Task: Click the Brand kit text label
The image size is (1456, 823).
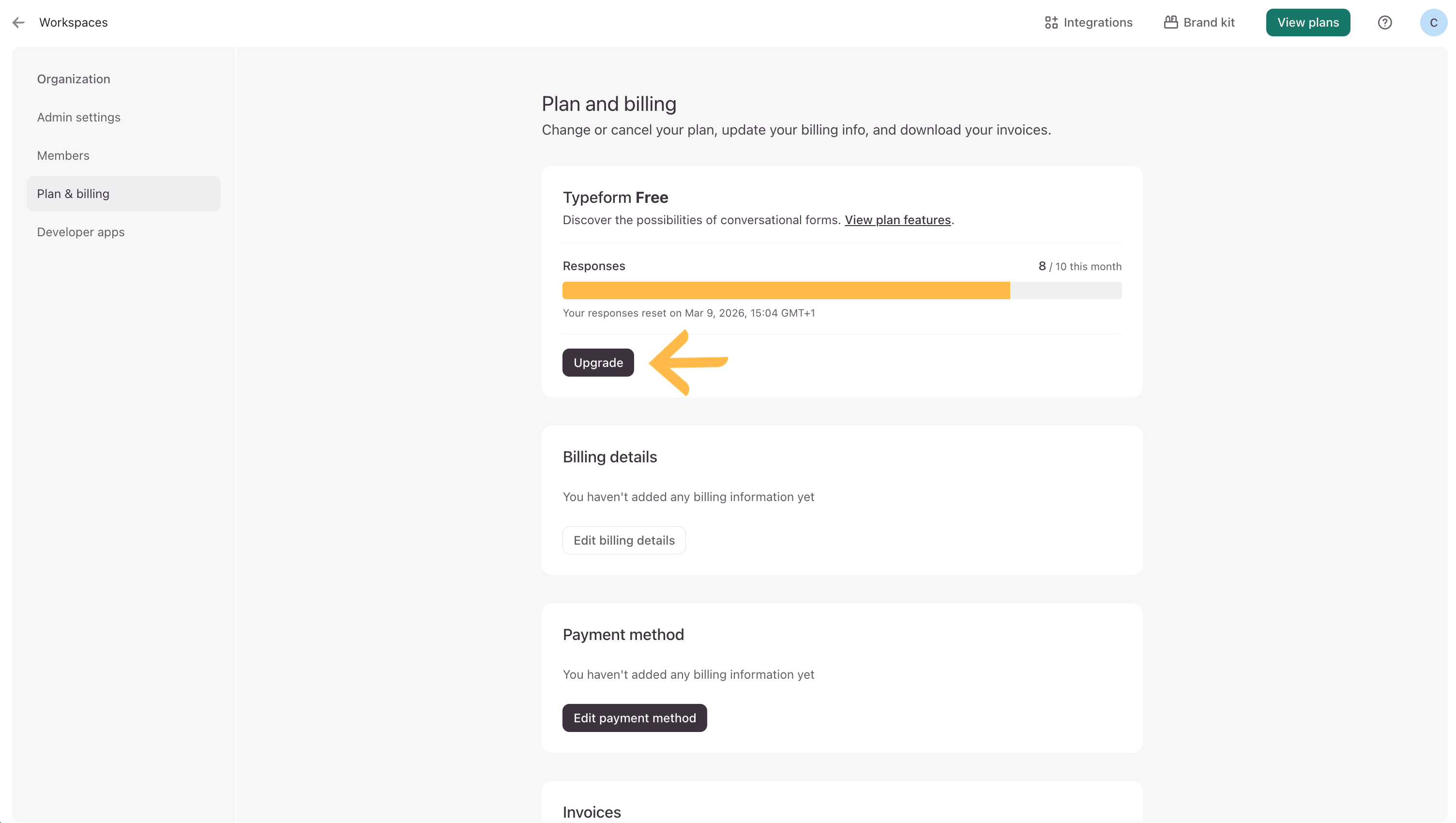Action: click(1209, 23)
